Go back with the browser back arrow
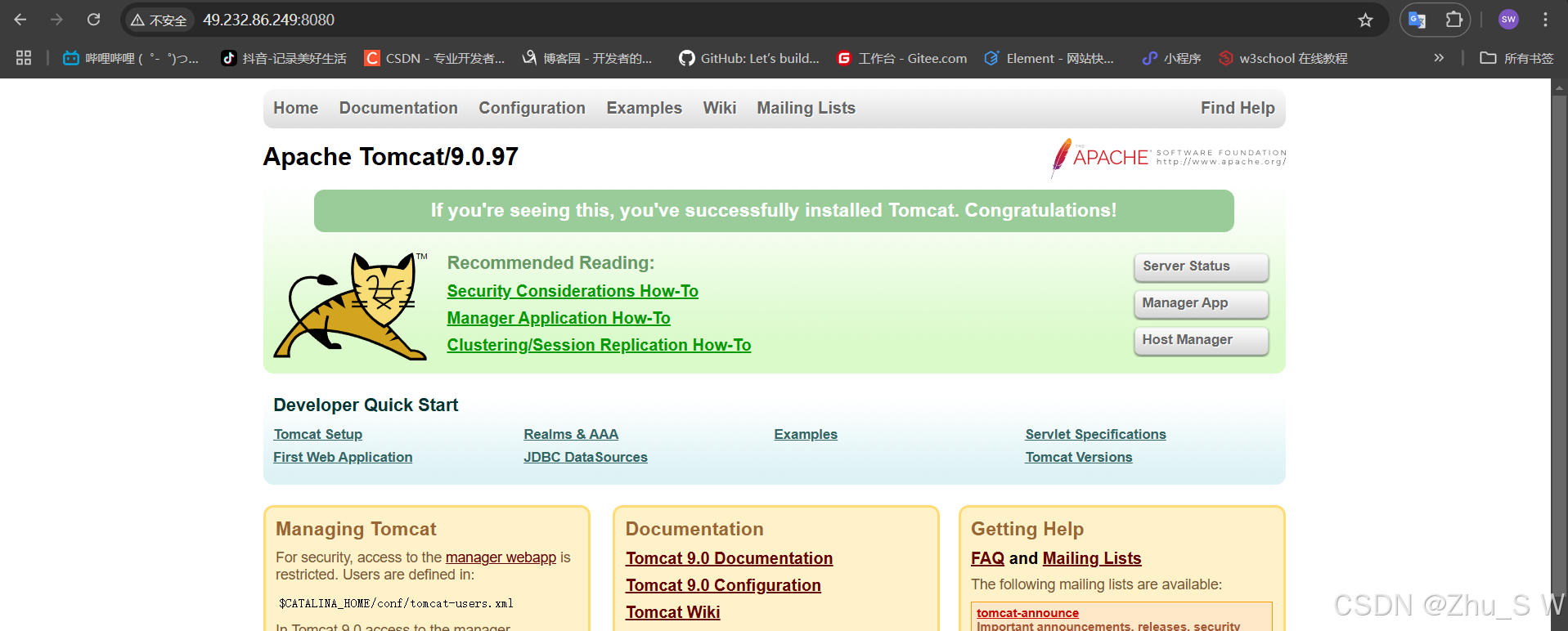 [x=20, y=20]
